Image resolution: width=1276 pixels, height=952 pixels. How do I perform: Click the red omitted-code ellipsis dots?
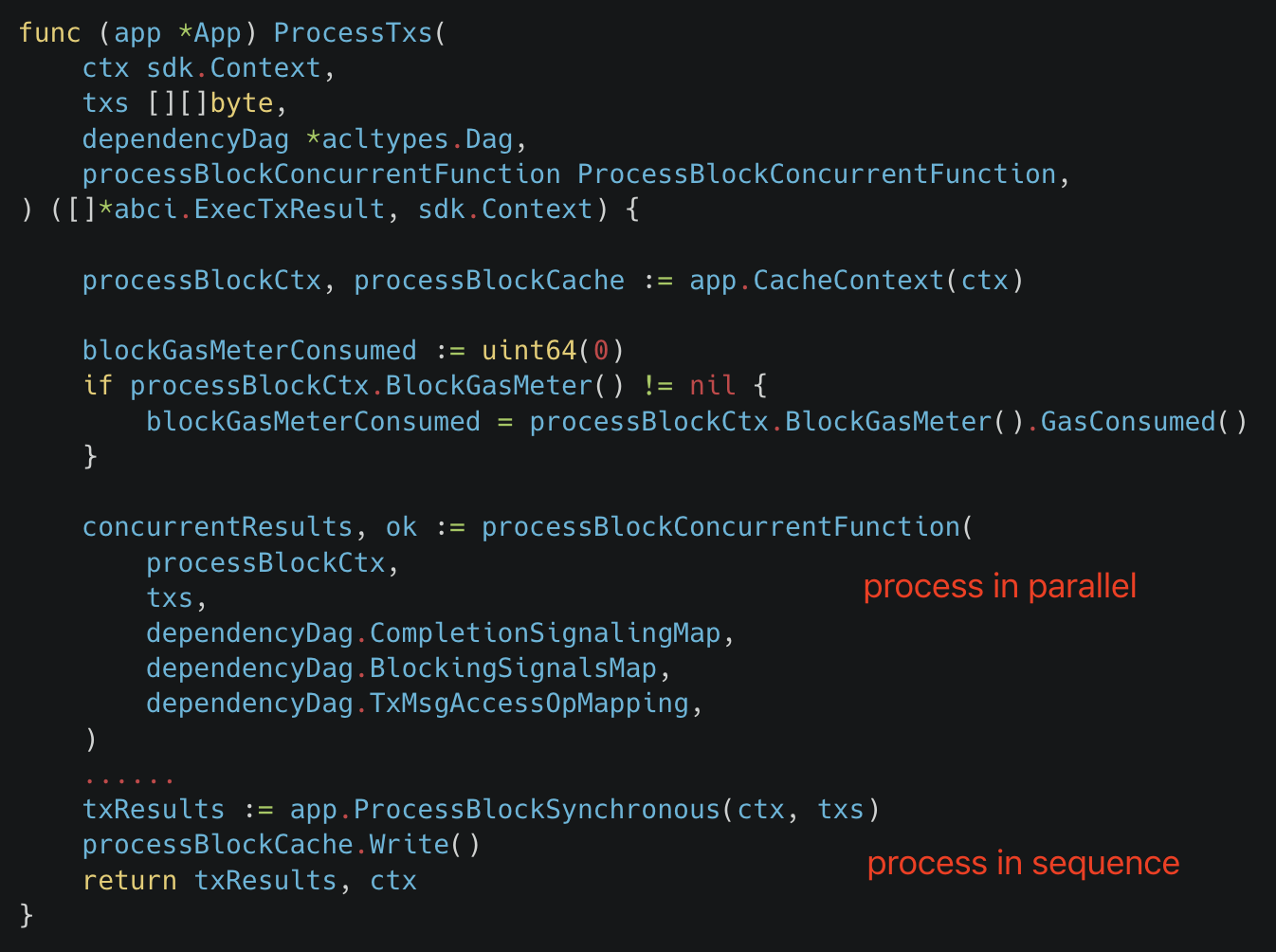coord(129,781)
